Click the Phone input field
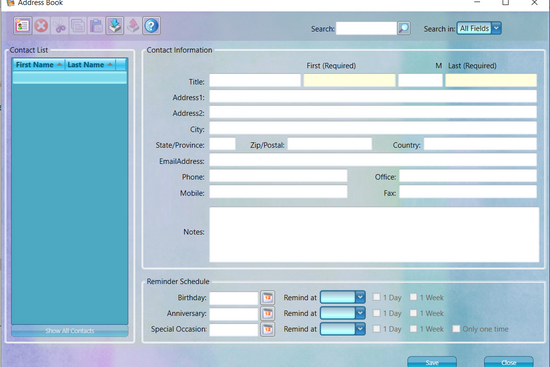The height and width of the screenshot is (367, 550). click(x=278, y=176)
